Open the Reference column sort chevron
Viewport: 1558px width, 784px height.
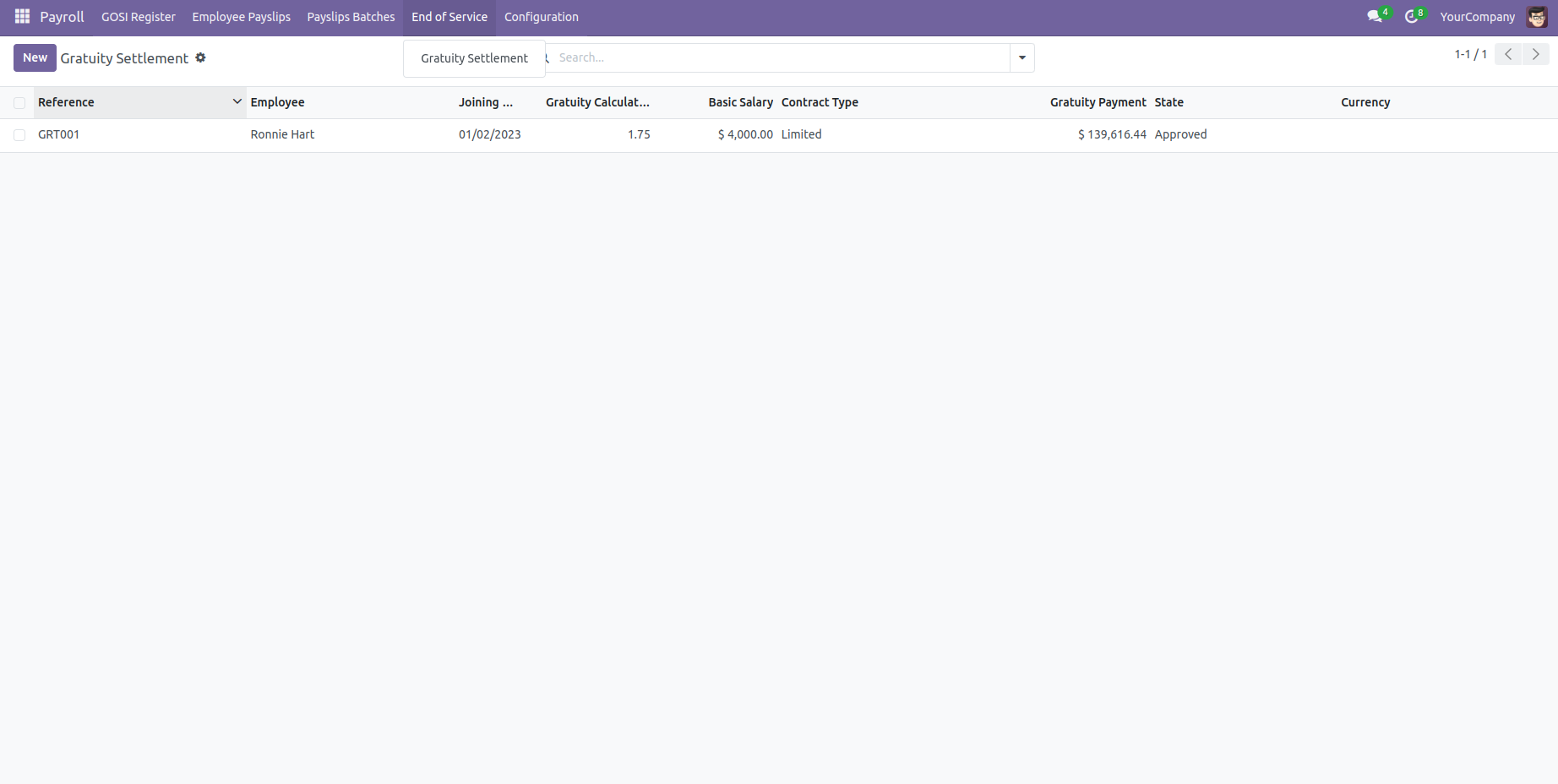click(237, 102)
